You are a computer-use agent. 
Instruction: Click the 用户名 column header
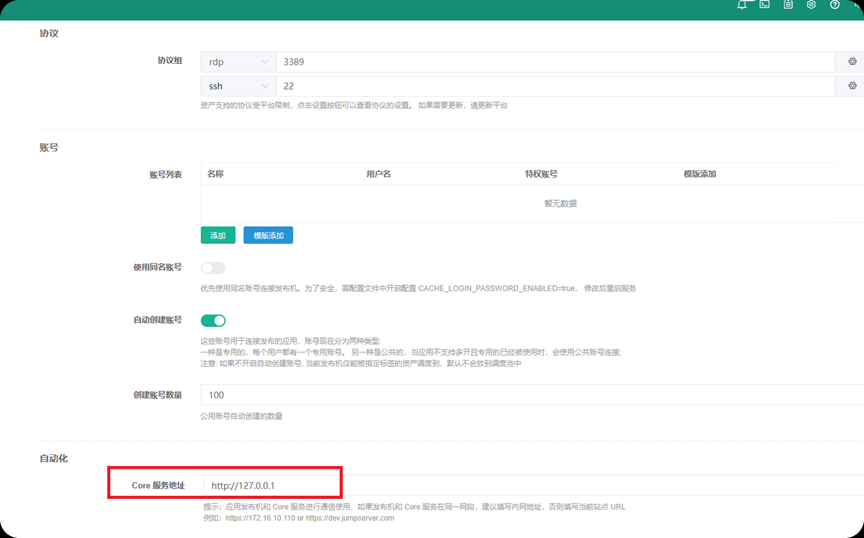pyautogui.click(x=379, y=174)
